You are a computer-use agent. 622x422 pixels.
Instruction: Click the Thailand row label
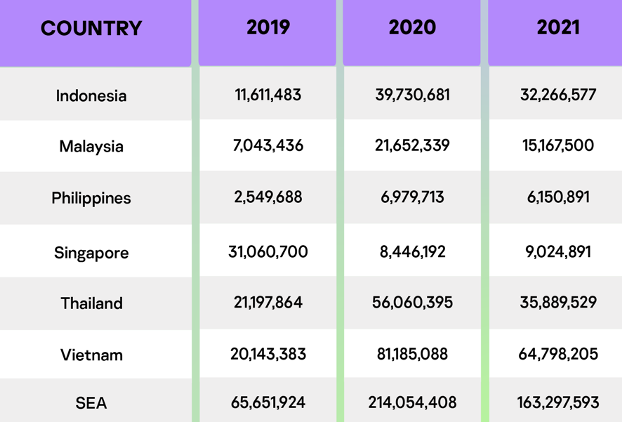[92, 303]
